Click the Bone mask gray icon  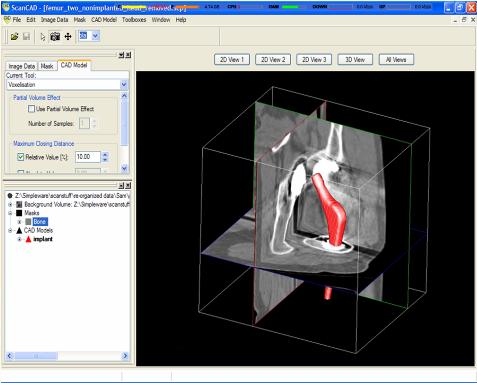28,222
